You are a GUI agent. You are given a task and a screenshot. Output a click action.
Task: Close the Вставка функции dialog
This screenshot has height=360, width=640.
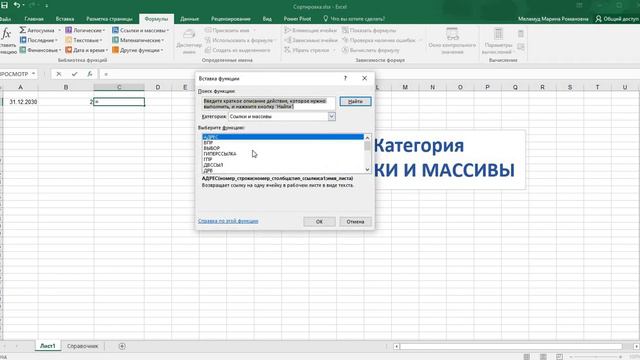[364, 78]
